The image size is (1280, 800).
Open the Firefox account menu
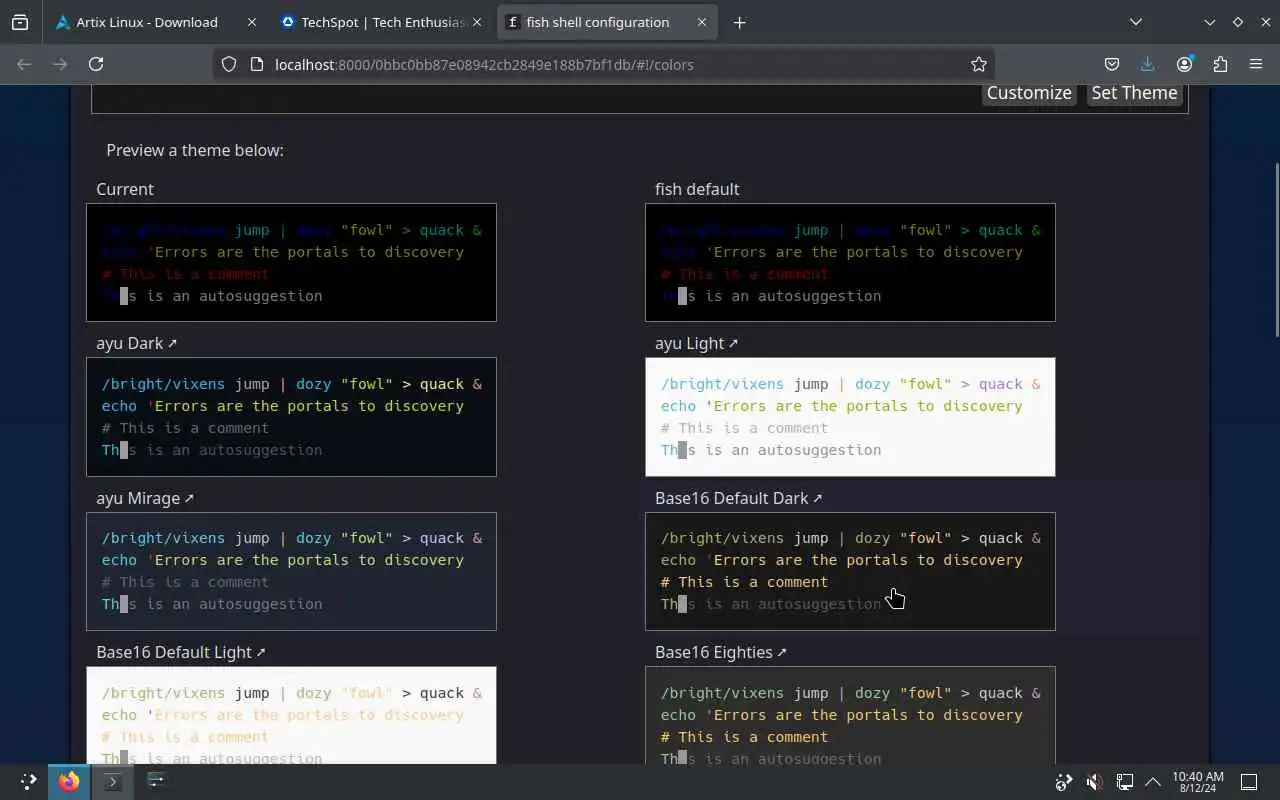[1184, 64]
